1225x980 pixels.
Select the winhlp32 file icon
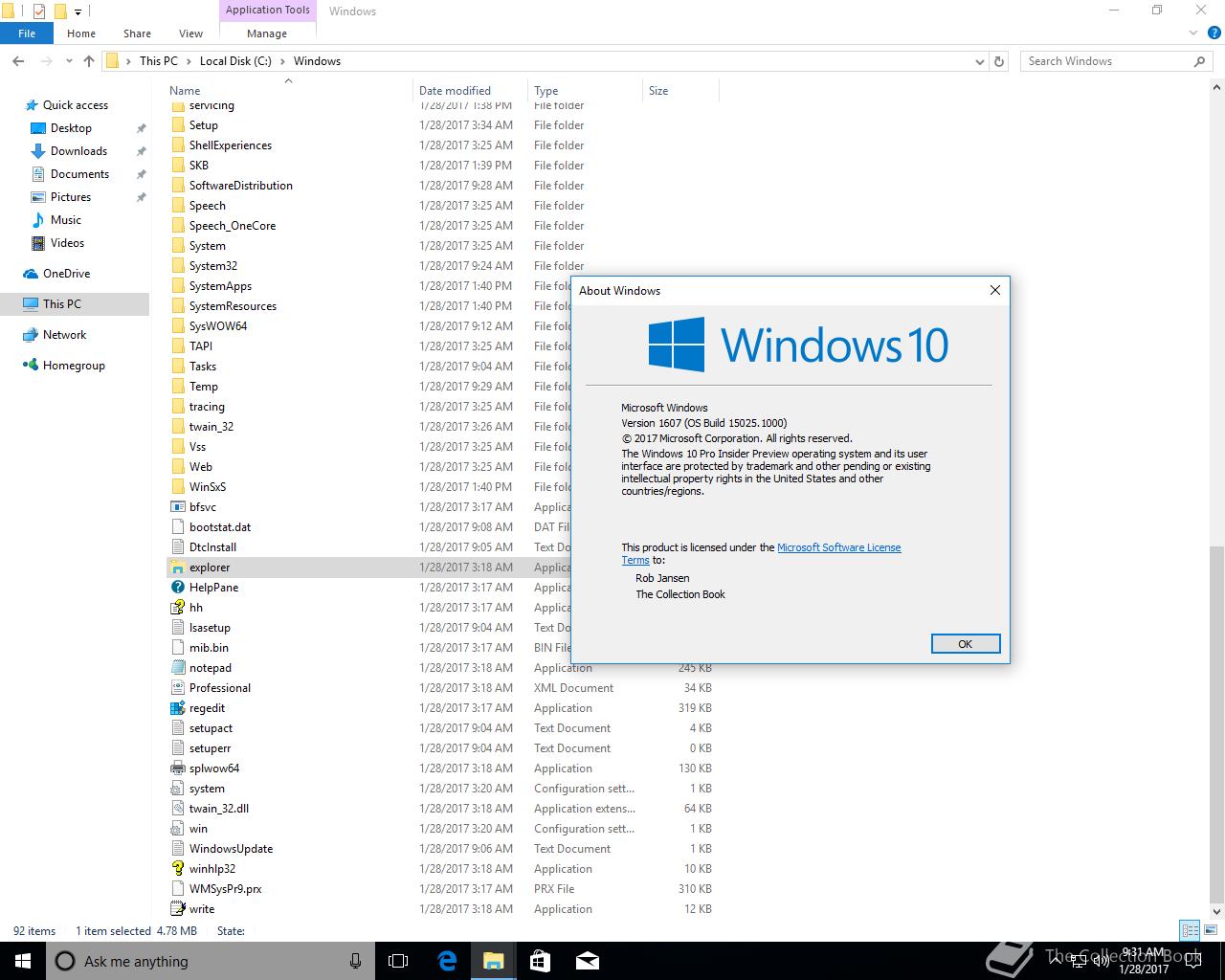point(177,869)
